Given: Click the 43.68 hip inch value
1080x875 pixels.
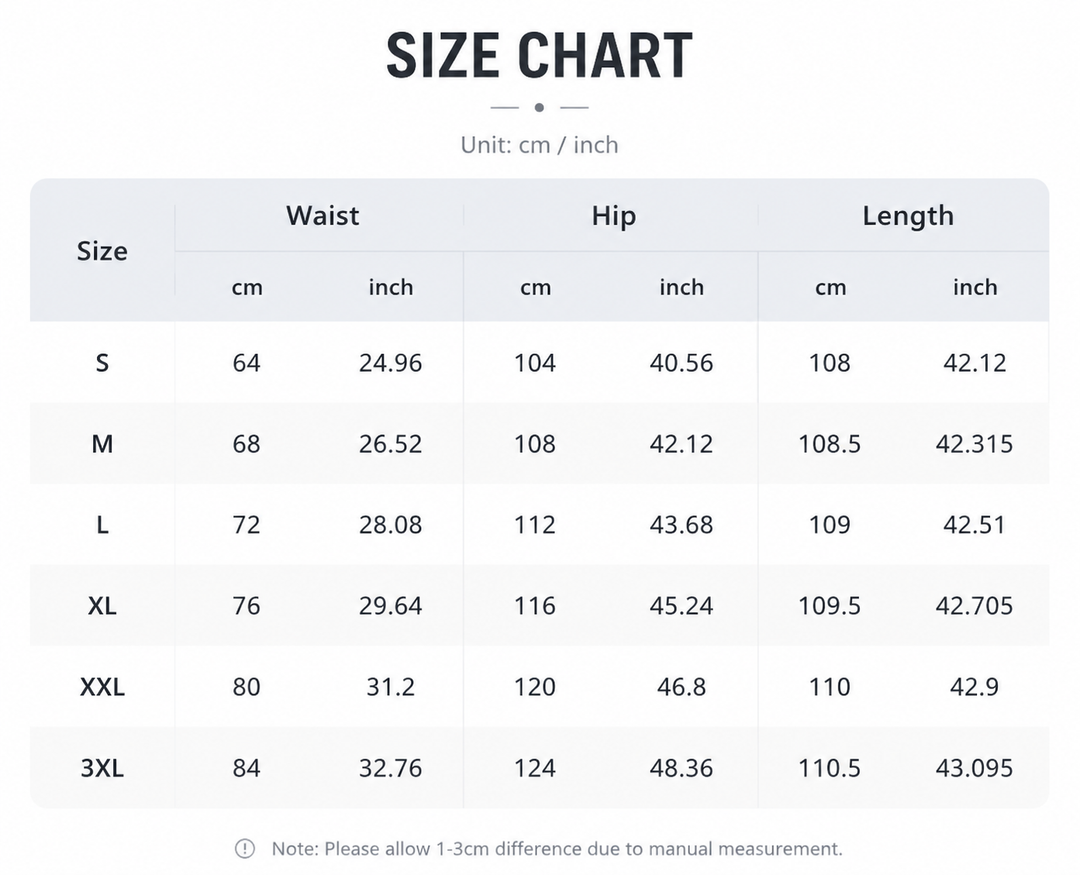Looking at the screenshot, I should tap(681, 525).
